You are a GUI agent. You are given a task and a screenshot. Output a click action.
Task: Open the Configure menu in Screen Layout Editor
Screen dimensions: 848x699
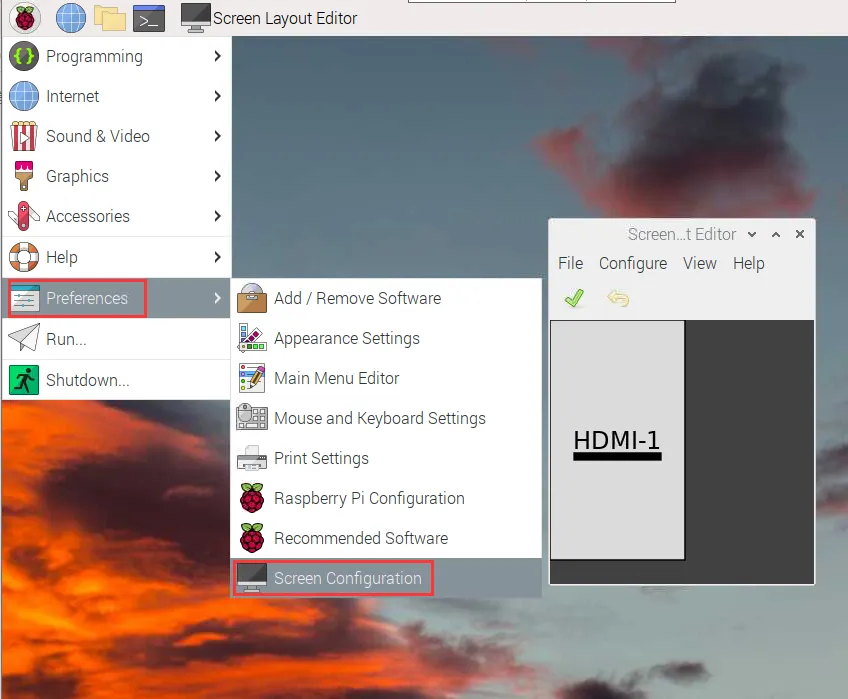point(633,263)
